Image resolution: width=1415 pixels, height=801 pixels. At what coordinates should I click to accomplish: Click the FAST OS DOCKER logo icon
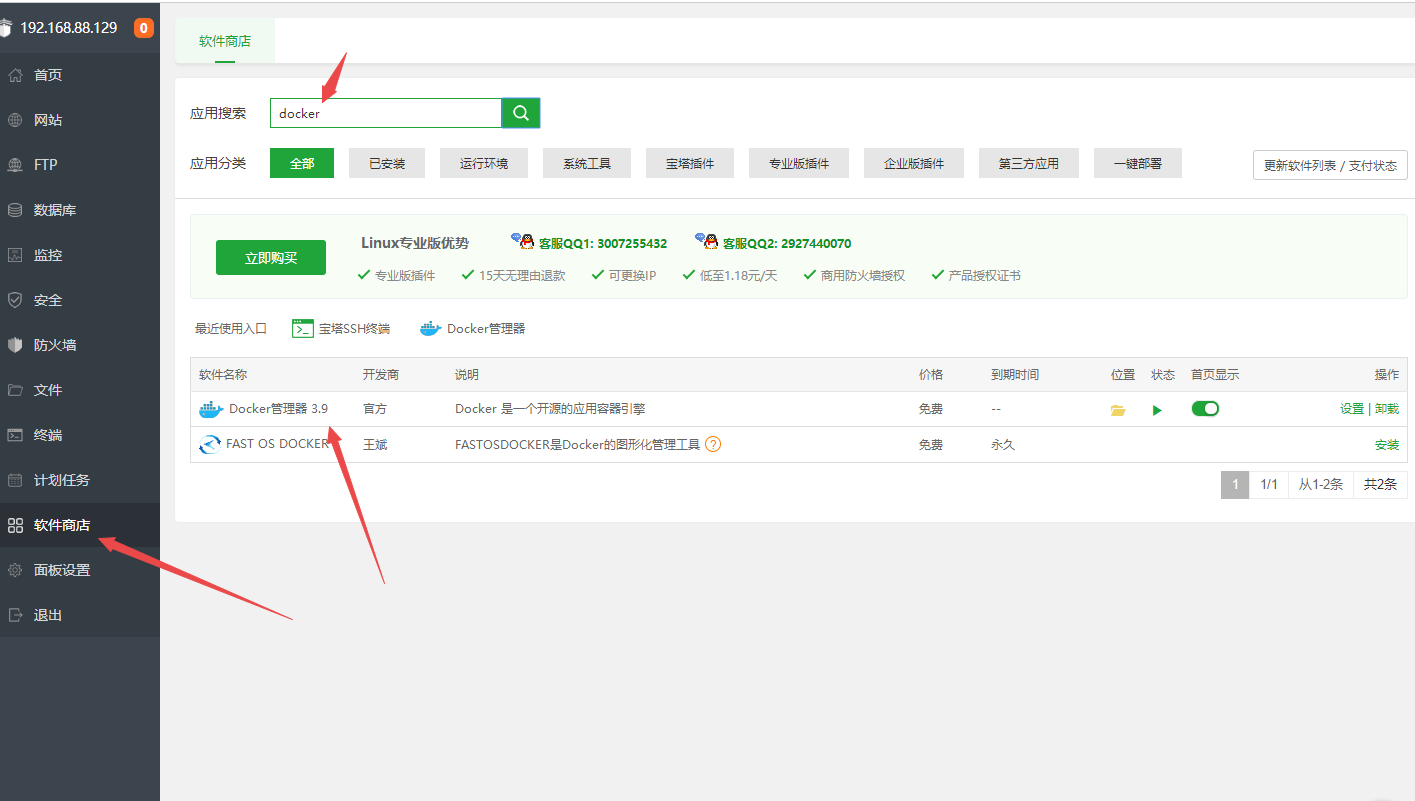click(x=210, y=445)
